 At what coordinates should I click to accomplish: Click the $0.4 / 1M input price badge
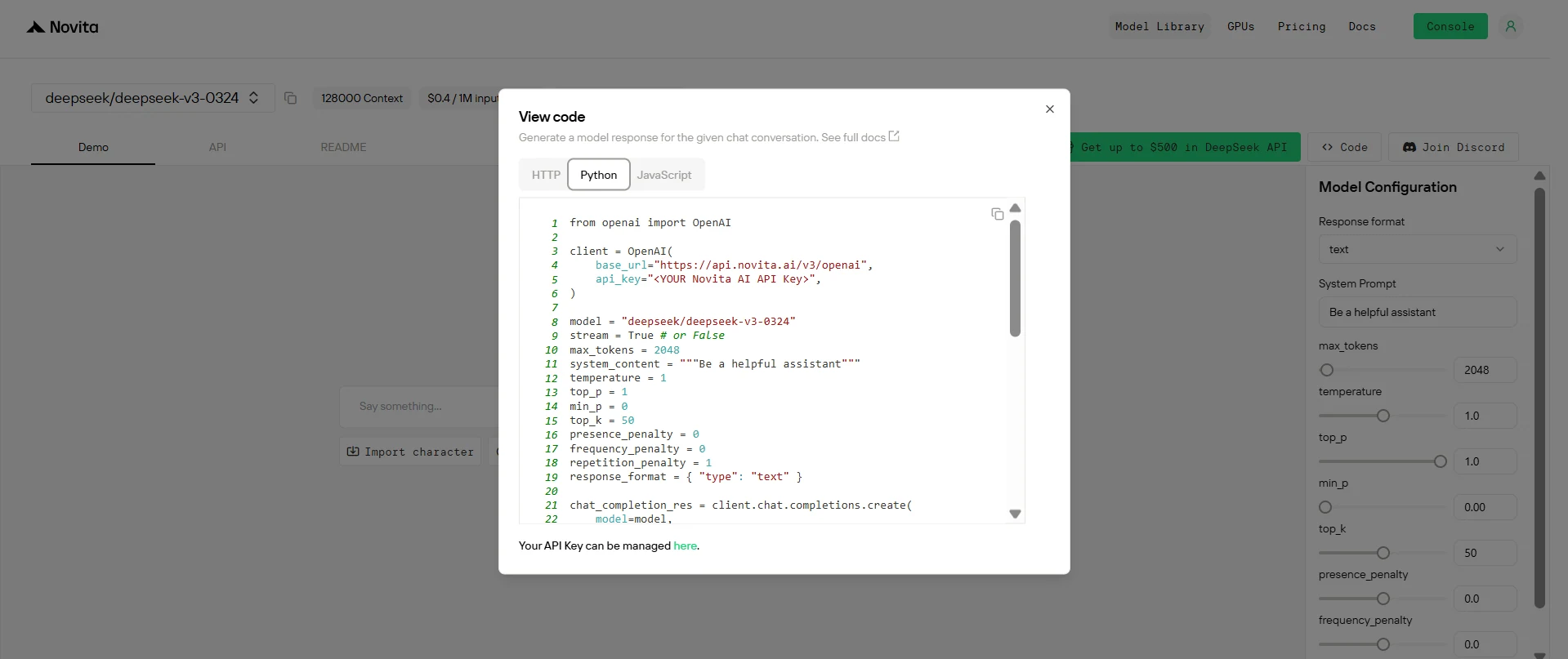[460, 98]
